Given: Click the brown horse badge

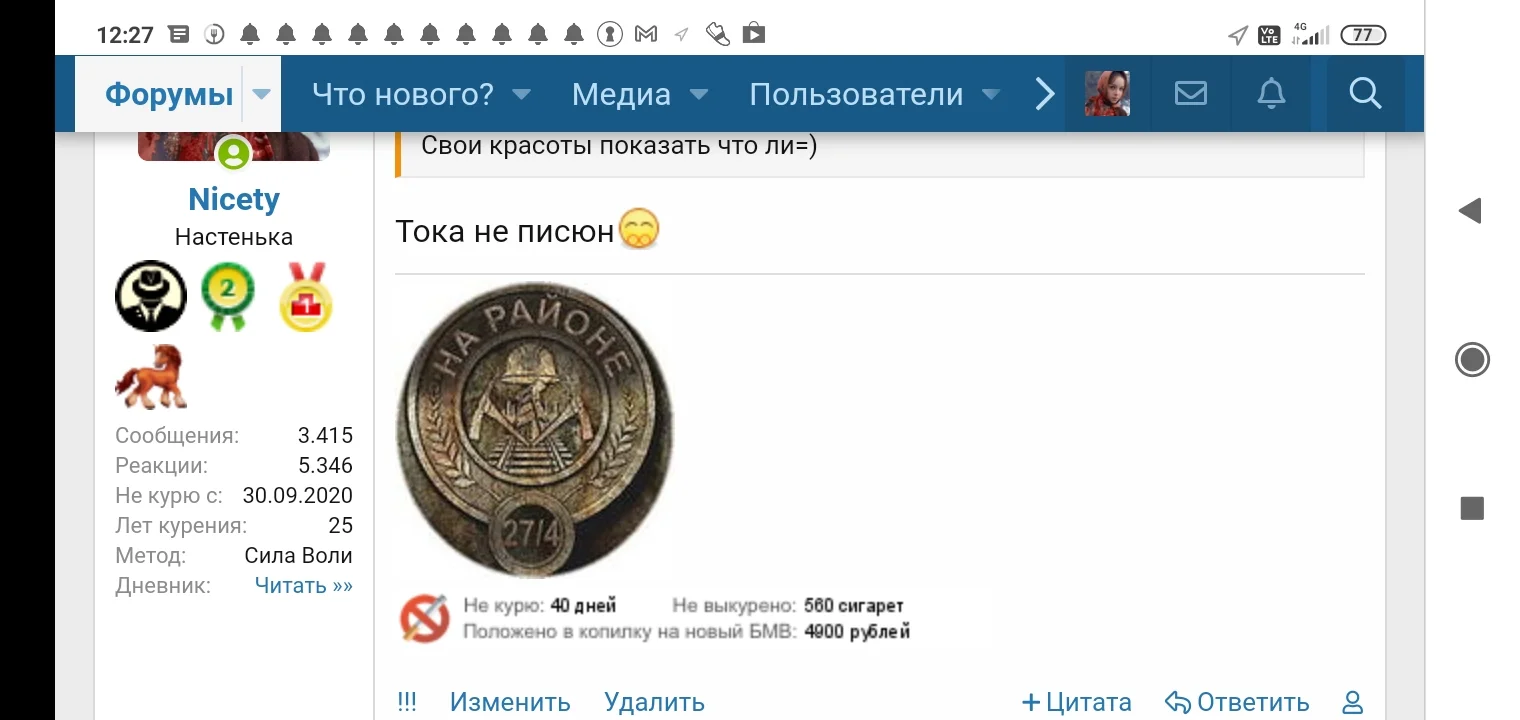Looking at the screenshot, I should click(x=151, y=376).
